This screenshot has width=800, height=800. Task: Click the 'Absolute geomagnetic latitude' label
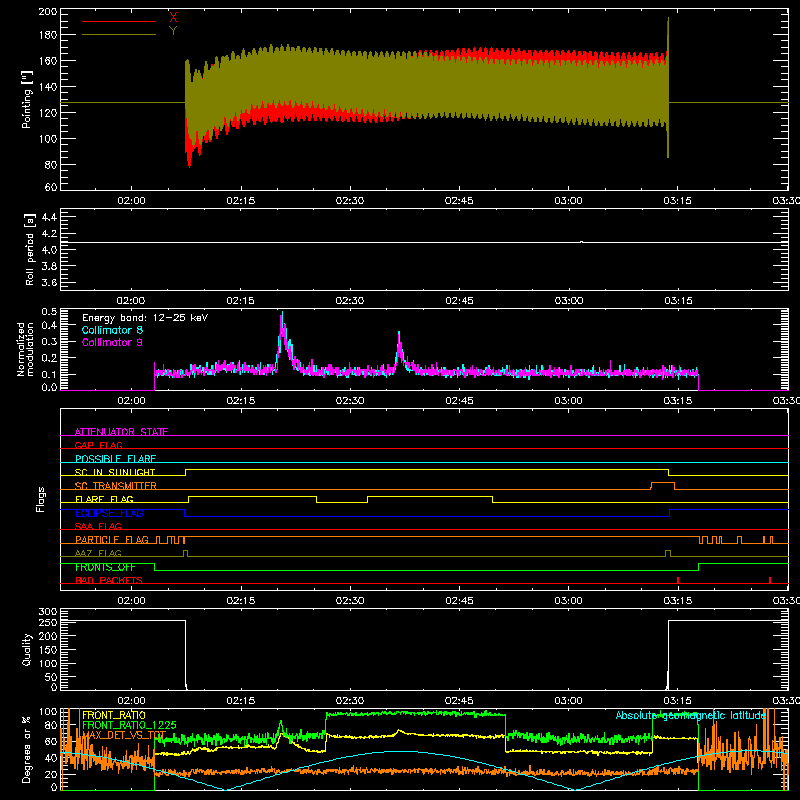coord(691,715)
